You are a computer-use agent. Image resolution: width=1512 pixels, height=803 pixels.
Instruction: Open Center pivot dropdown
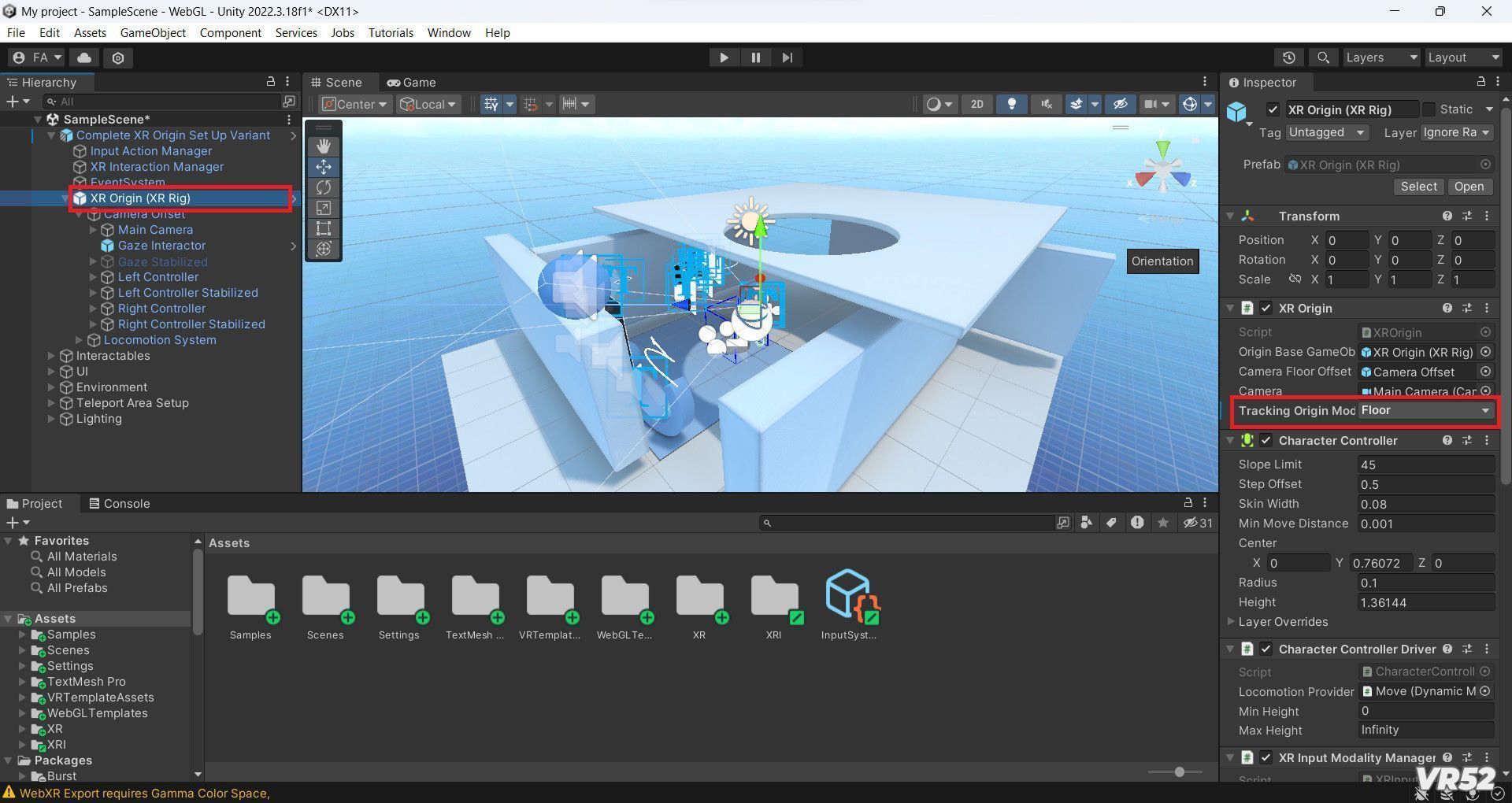(x=355, y=104)
